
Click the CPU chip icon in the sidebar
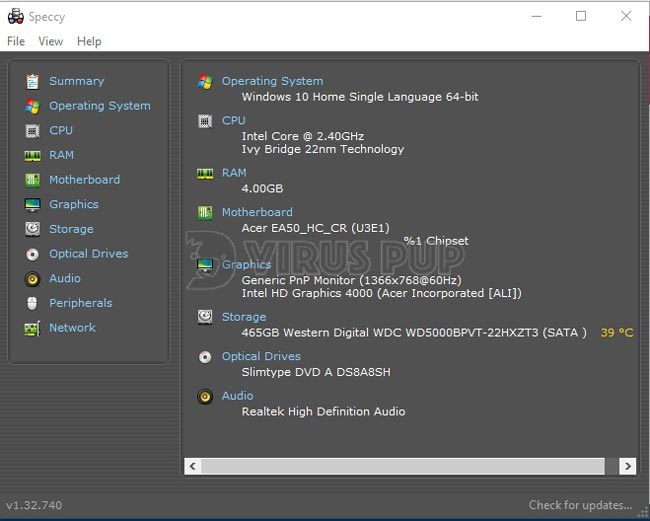coord(32,131)
